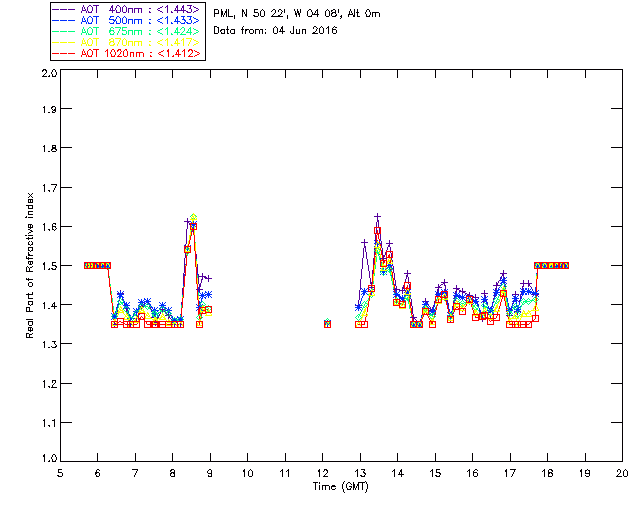This screenshot has width=640, height=512.
Task: Click the x-axis label 20
Action: pyautogui.click(x=622, y=473)
